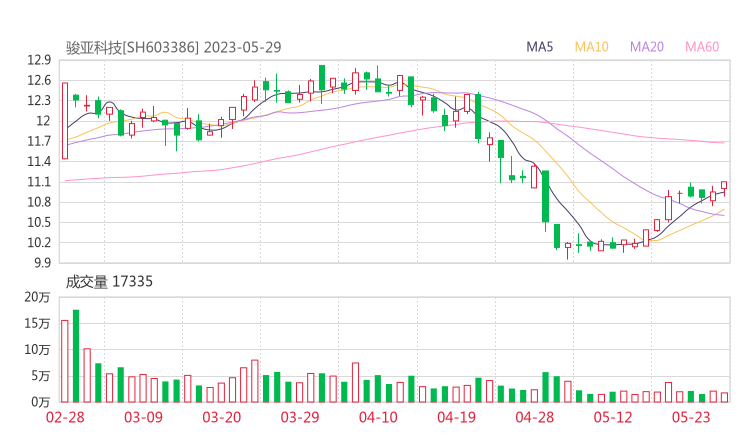Viewport: 740px width, 440px height.
Task: Click the tallest green volume bar
Action: tap(76, 356)
